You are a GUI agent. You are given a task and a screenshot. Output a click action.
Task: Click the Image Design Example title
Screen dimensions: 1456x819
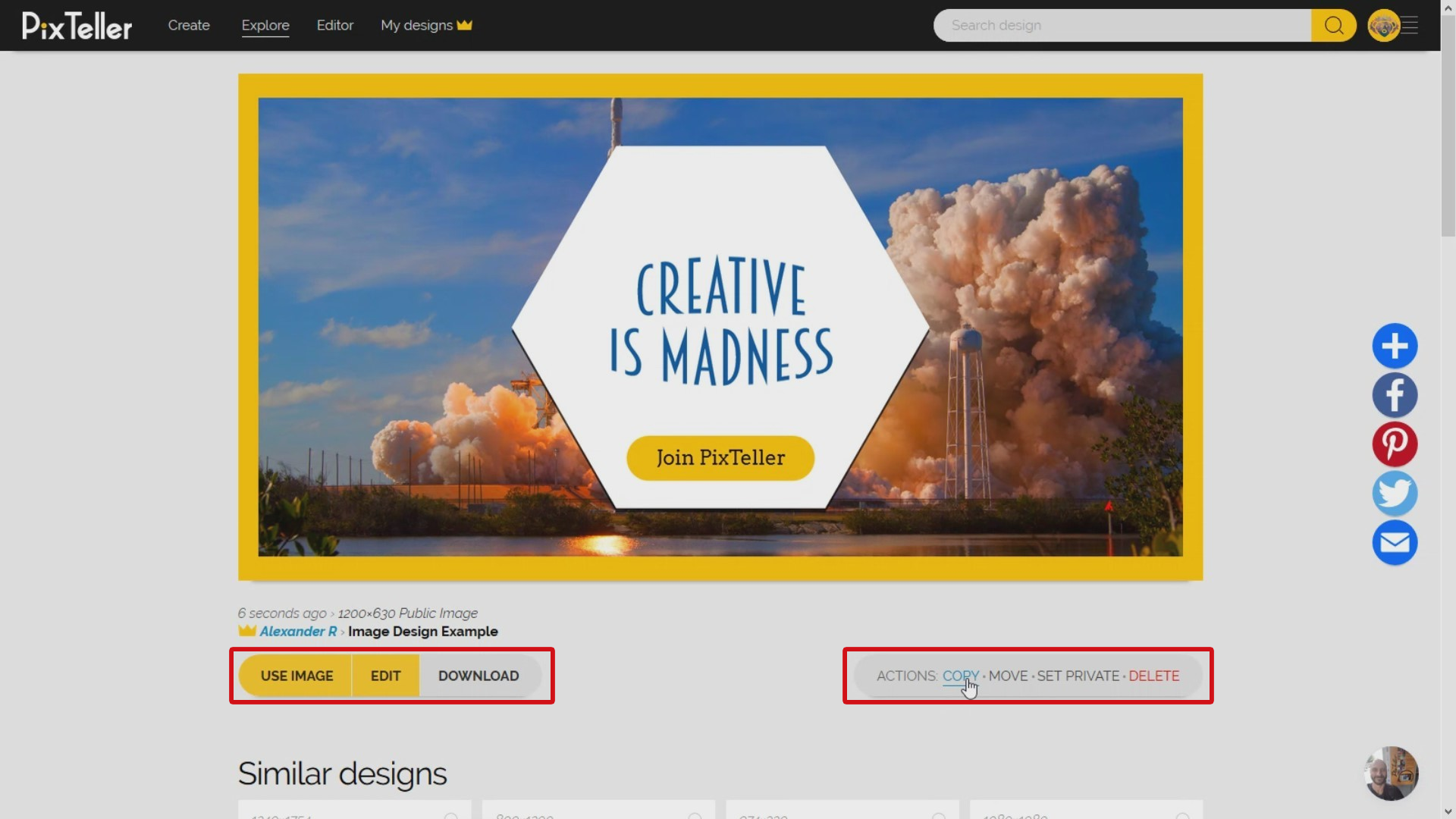[422, 632]
